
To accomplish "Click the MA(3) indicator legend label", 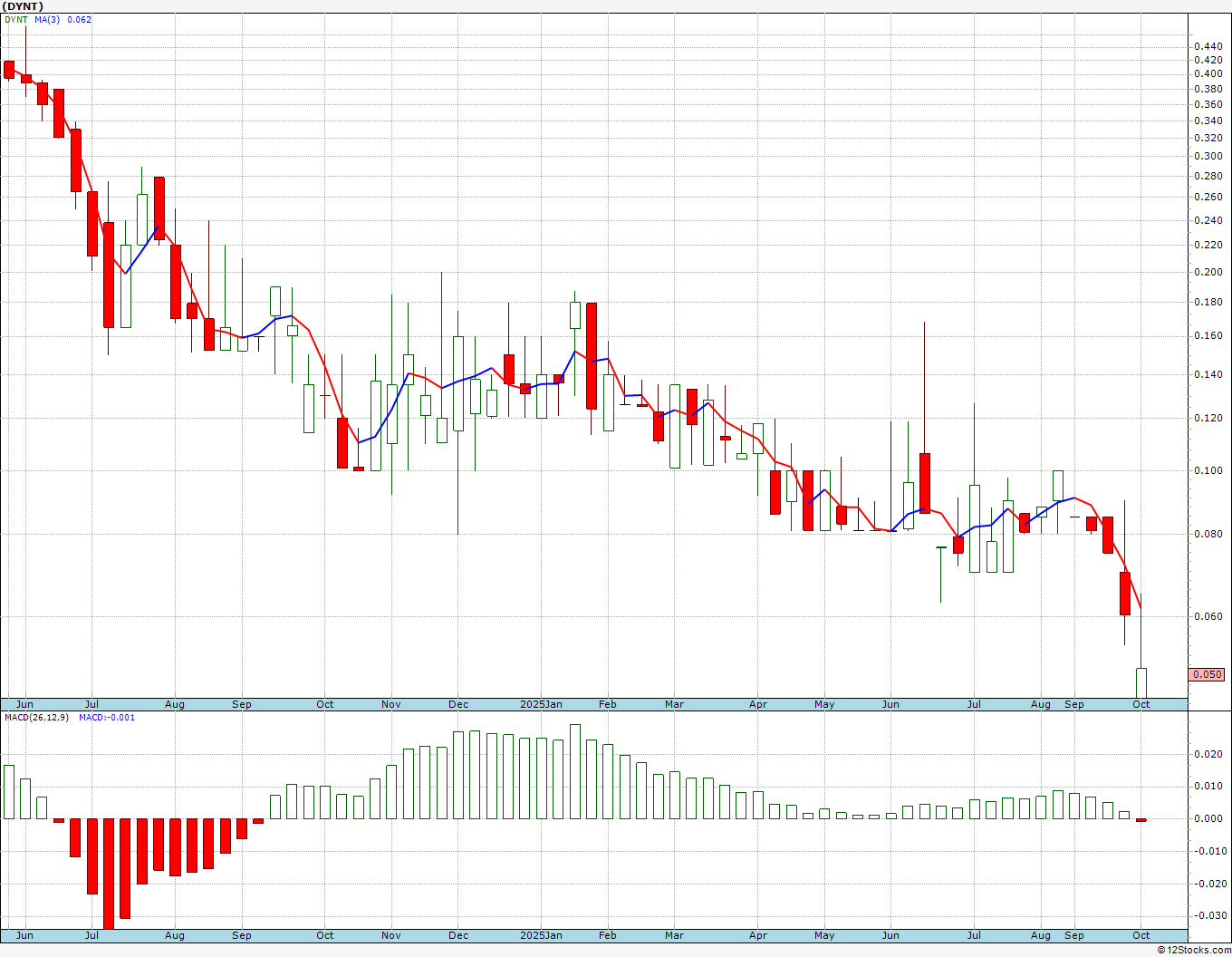I will (48, 20).
